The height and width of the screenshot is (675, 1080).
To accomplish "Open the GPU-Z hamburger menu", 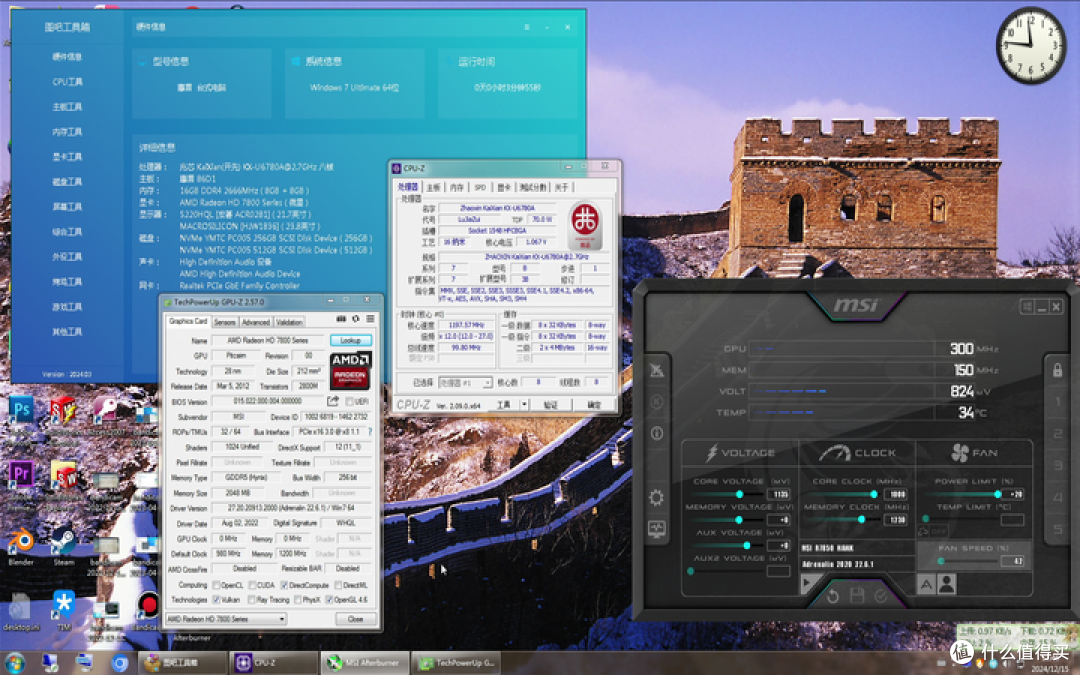I will (371, 319).
